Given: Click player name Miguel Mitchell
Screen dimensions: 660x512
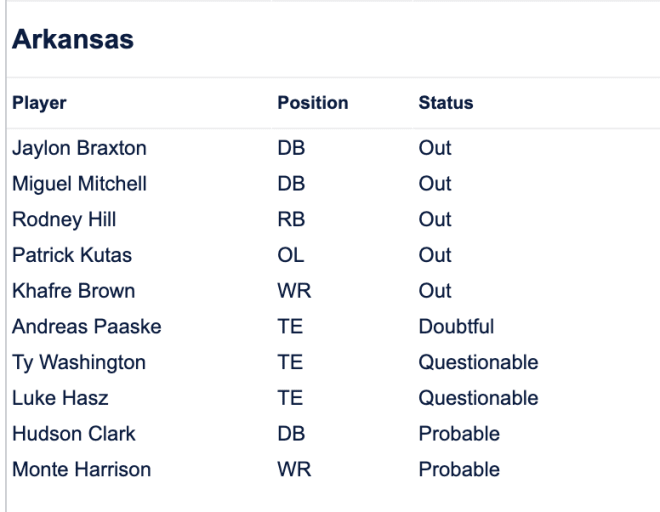Looking at the screenshot, I should tap(79, 184).
